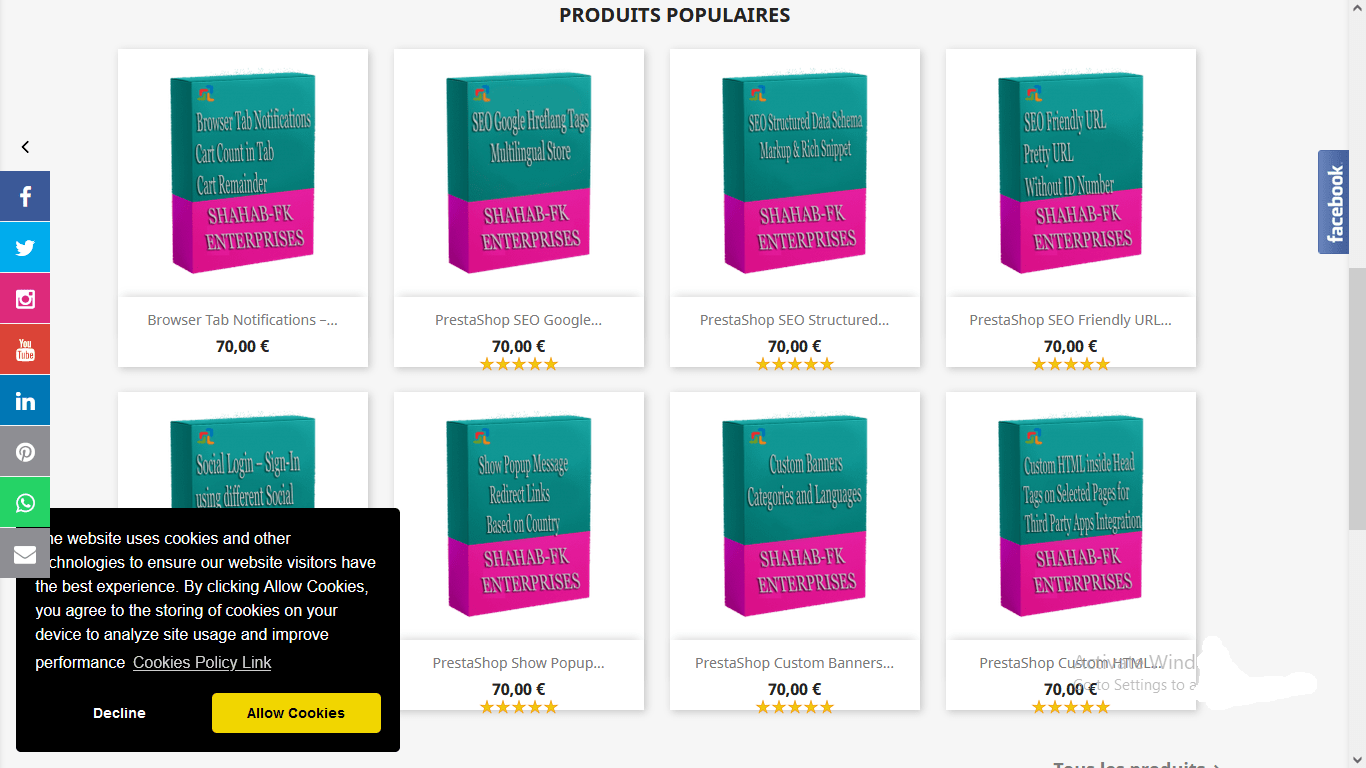The image size is (1366, 768).
Task: Click PrestaShop SEO Google product title
Action: [518, 320]
